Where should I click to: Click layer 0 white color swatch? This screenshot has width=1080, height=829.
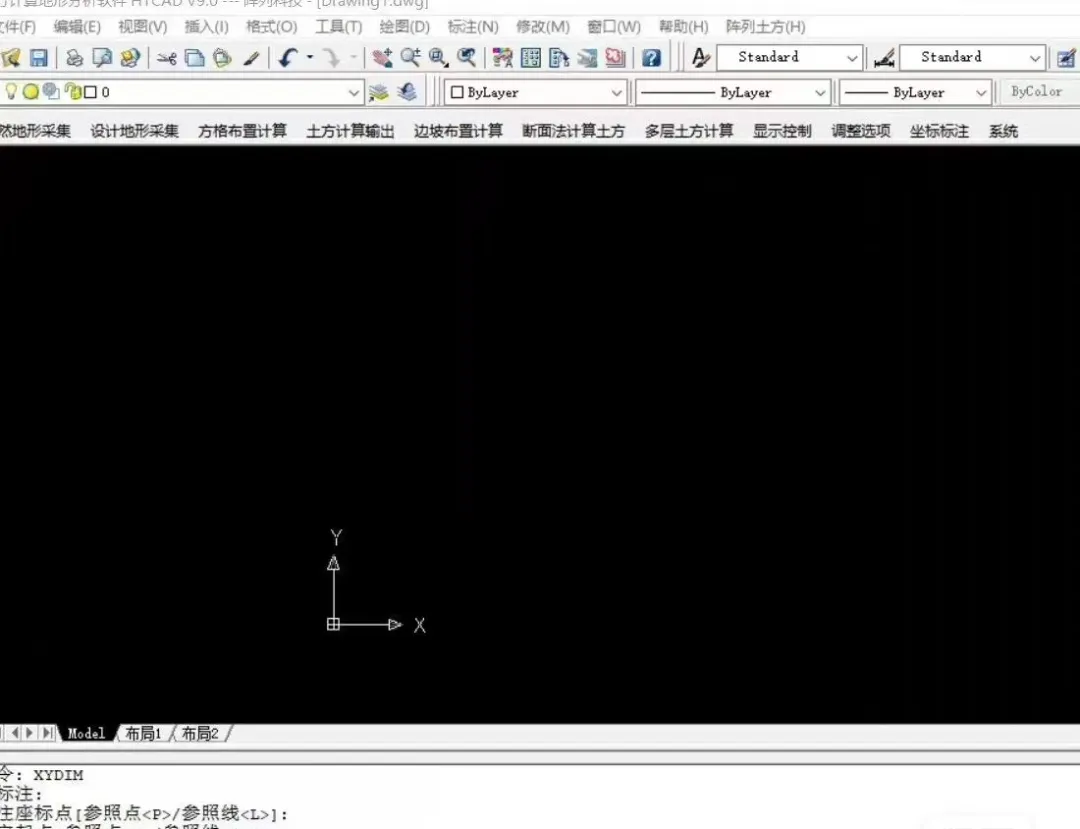(90, 92)
